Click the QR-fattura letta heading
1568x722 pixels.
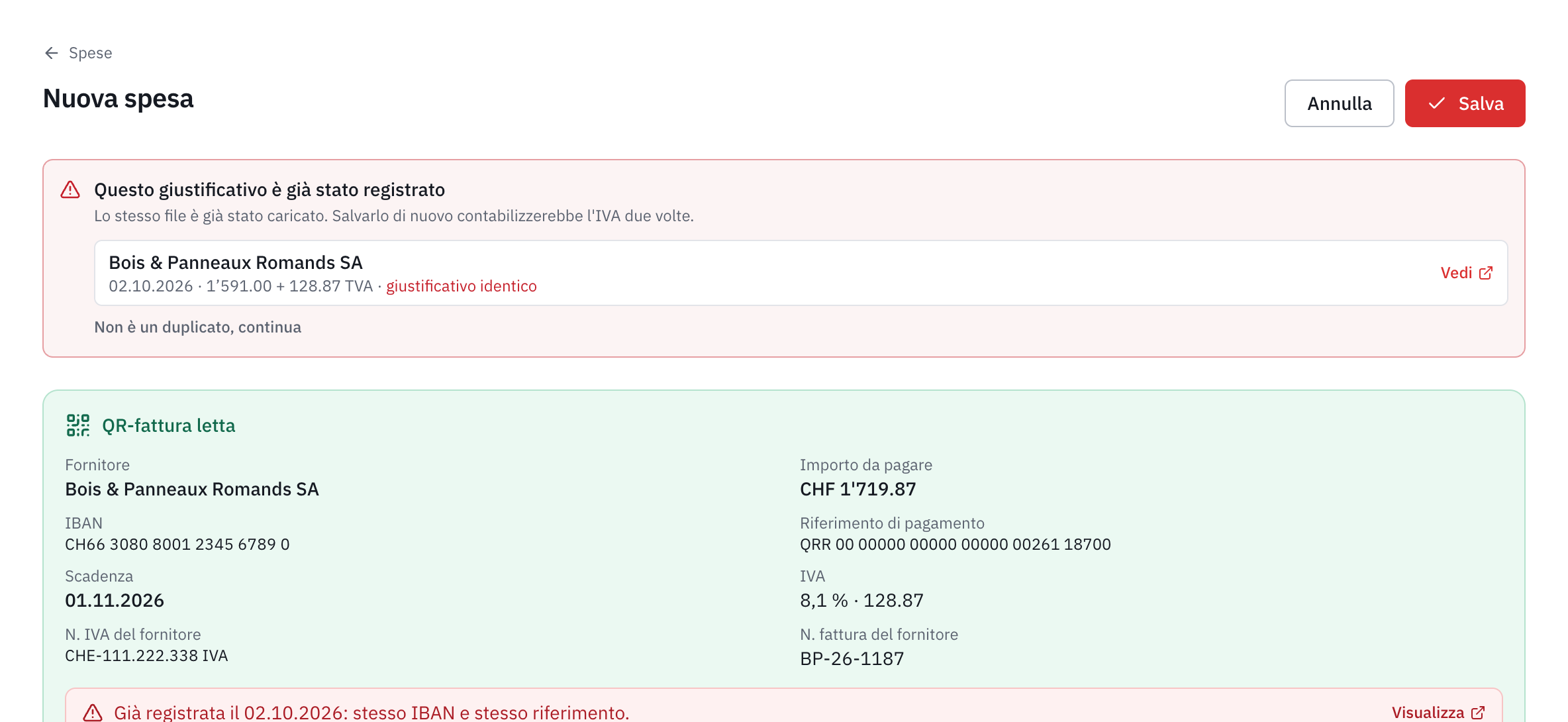pos(168,425)
